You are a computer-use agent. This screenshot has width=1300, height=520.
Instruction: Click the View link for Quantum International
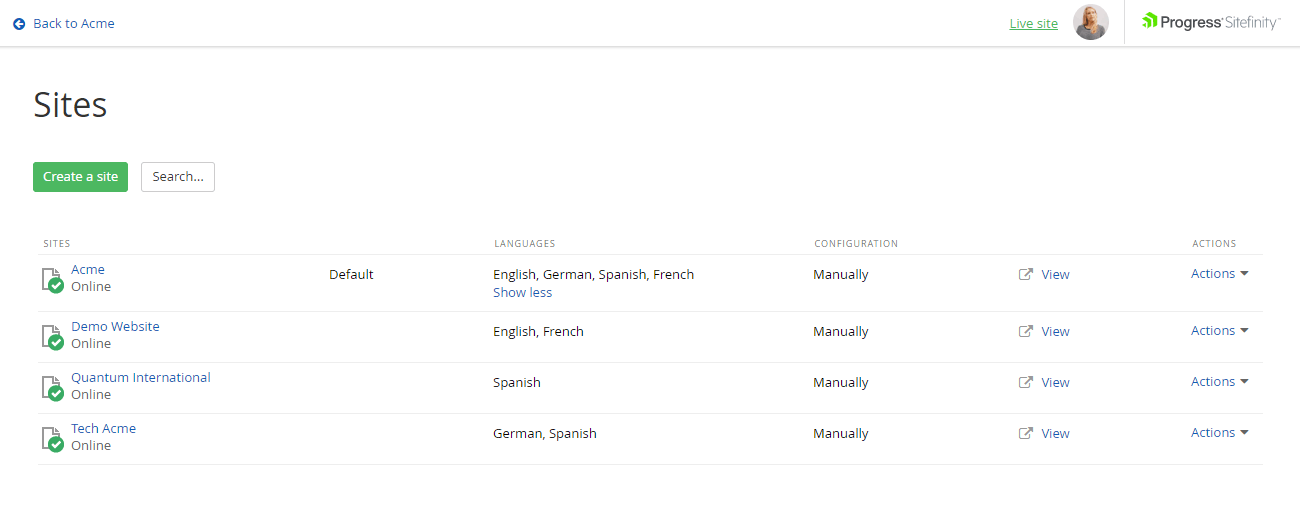[1055, 382]
